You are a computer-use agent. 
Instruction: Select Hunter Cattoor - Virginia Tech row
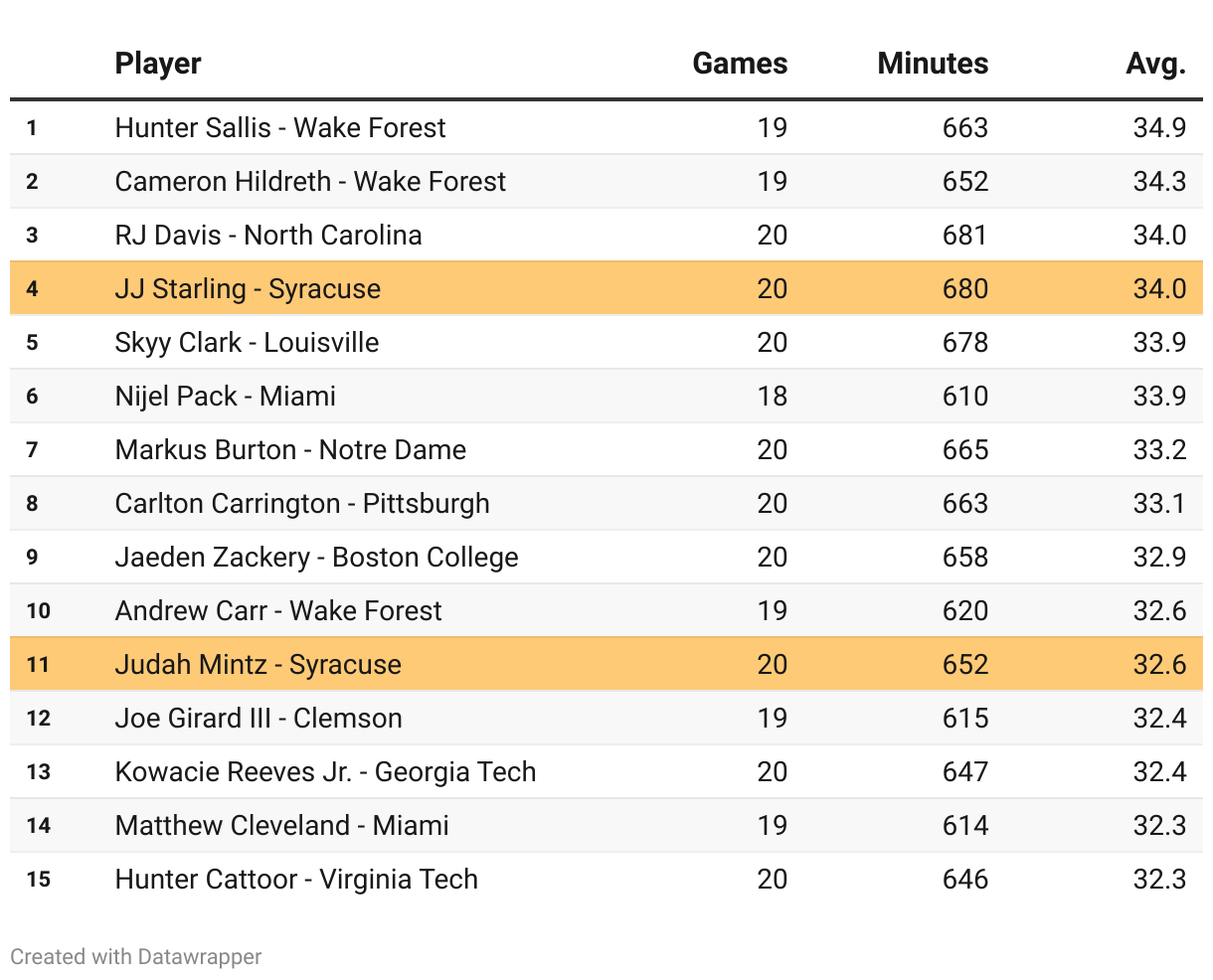click(x=296, y=880)
